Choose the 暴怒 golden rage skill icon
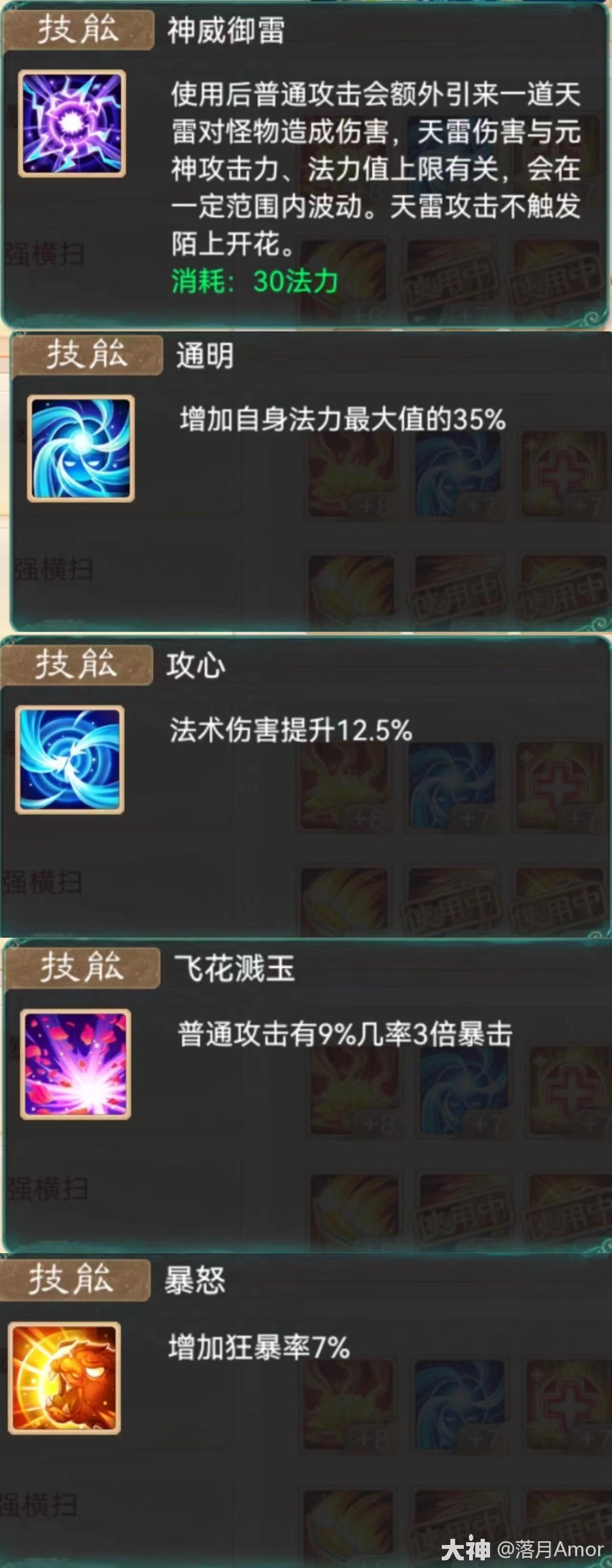The width and height of the screenshot is (612, 1568). click(x=65, y=1378)
